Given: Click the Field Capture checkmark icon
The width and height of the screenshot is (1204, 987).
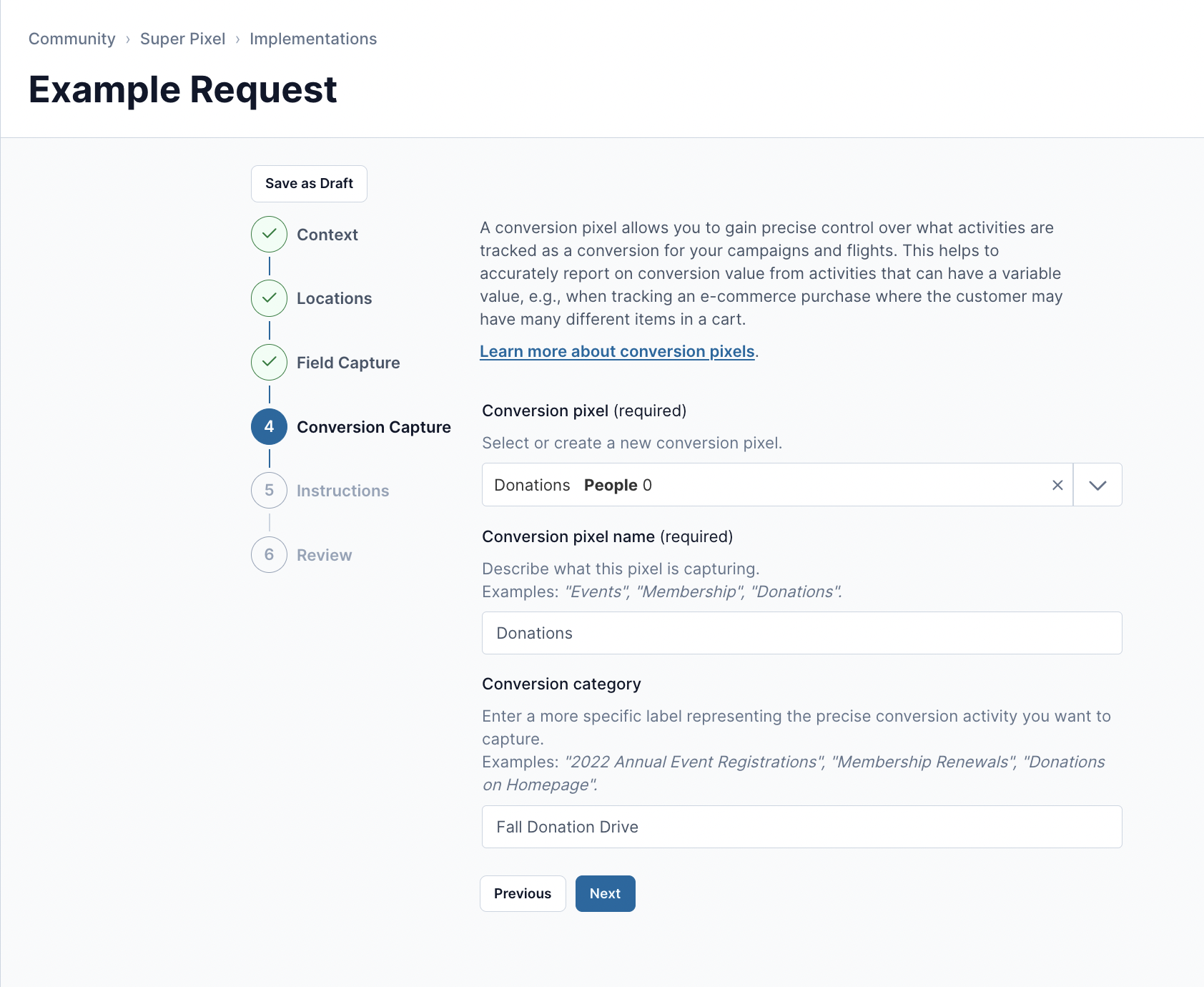Looking at the screenshot, I should [269, 363].
